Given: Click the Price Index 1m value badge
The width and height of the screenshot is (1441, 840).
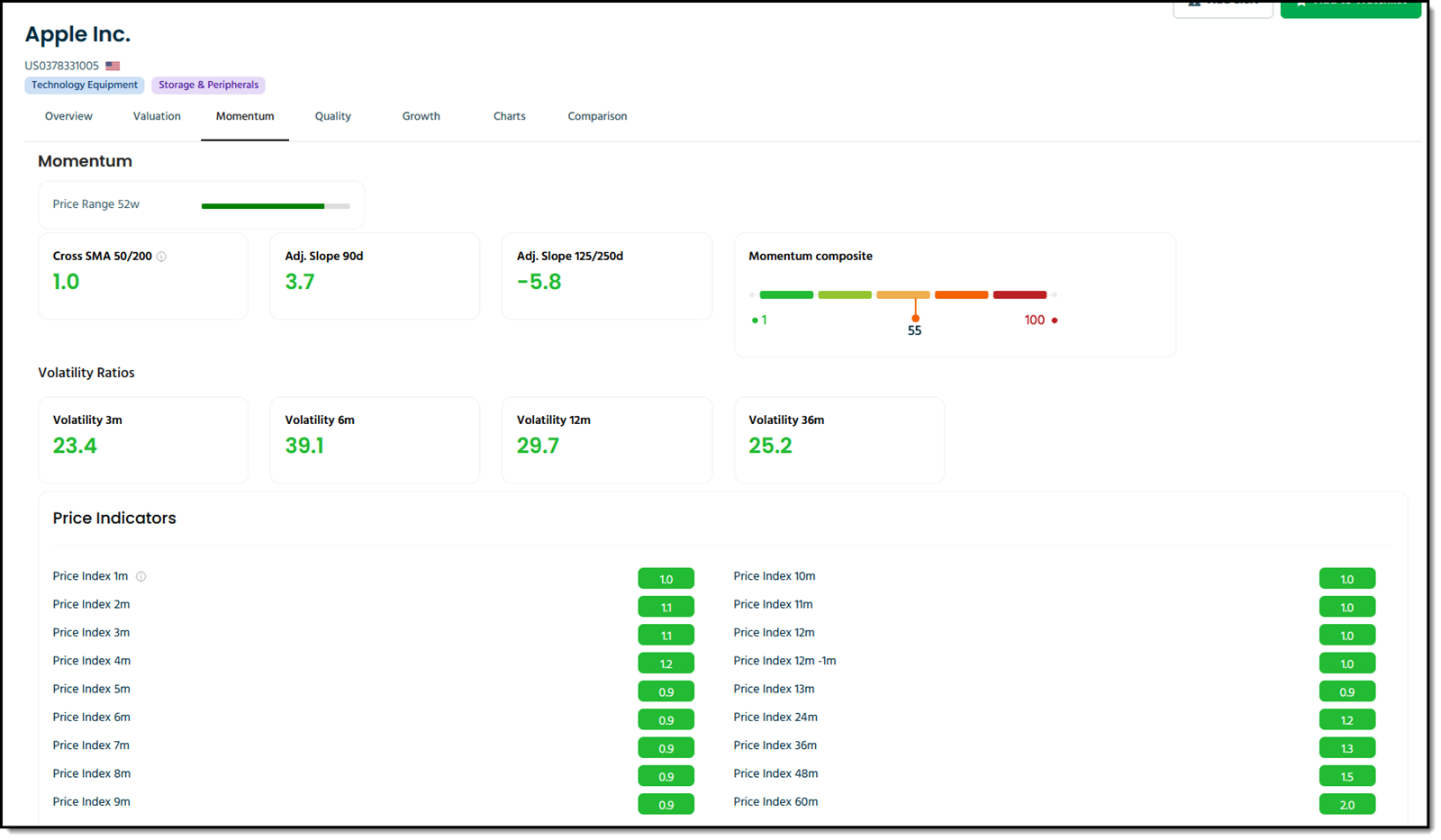Looking at the screenshot, I should pos(666,579).
